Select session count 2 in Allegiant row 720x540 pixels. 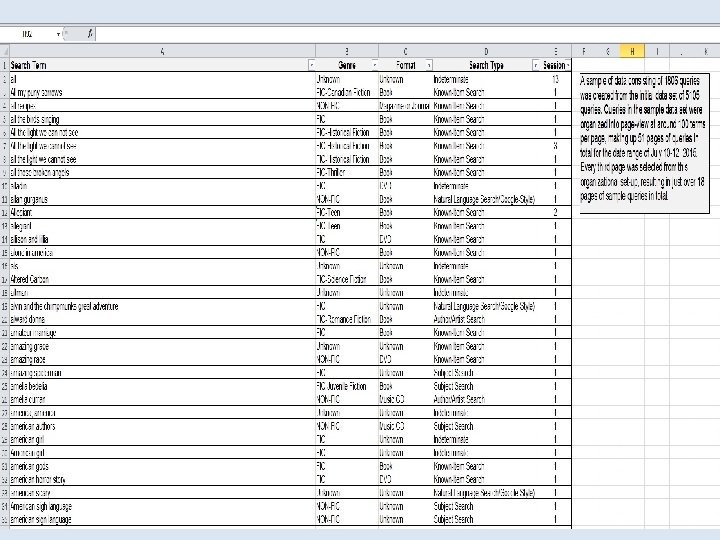556,213
